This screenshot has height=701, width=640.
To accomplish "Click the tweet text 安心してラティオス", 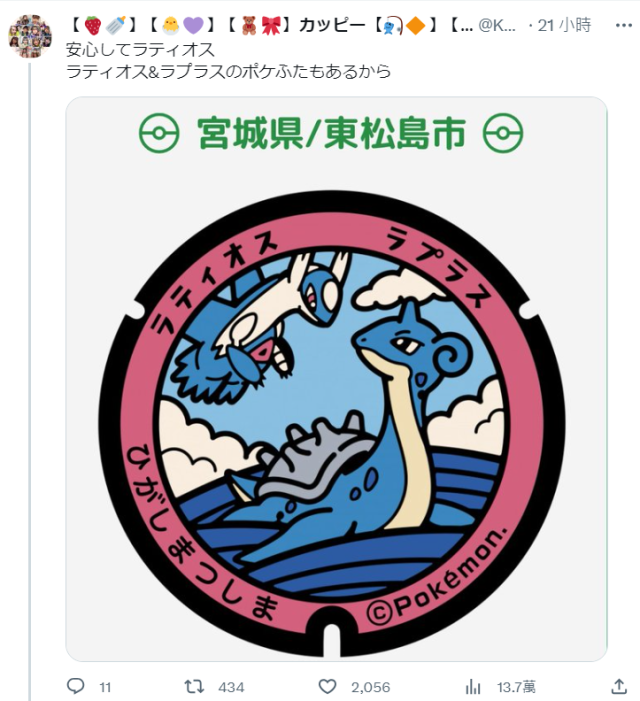I will pos(140,49).
